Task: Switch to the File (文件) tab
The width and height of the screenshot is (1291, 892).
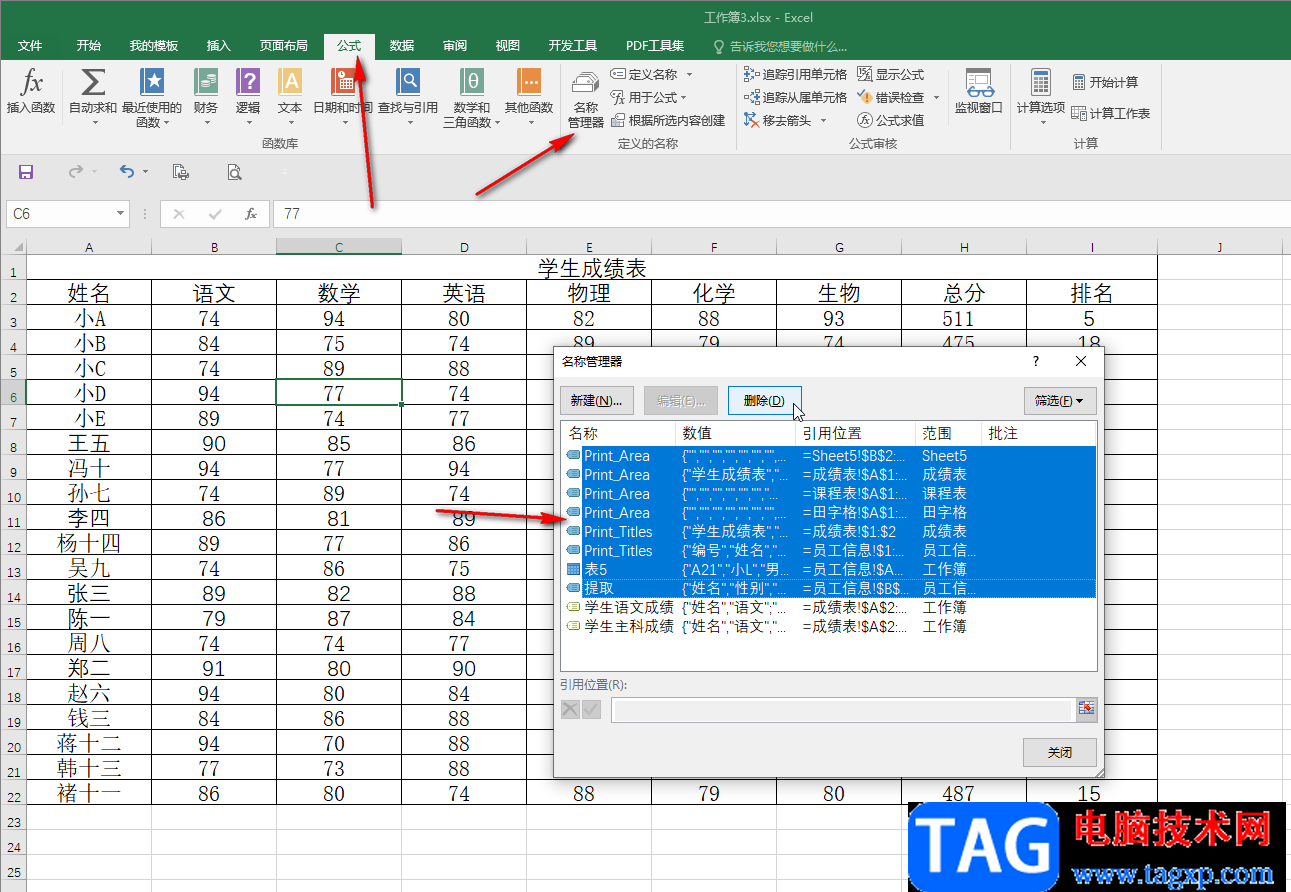Action: pos(30,46)
